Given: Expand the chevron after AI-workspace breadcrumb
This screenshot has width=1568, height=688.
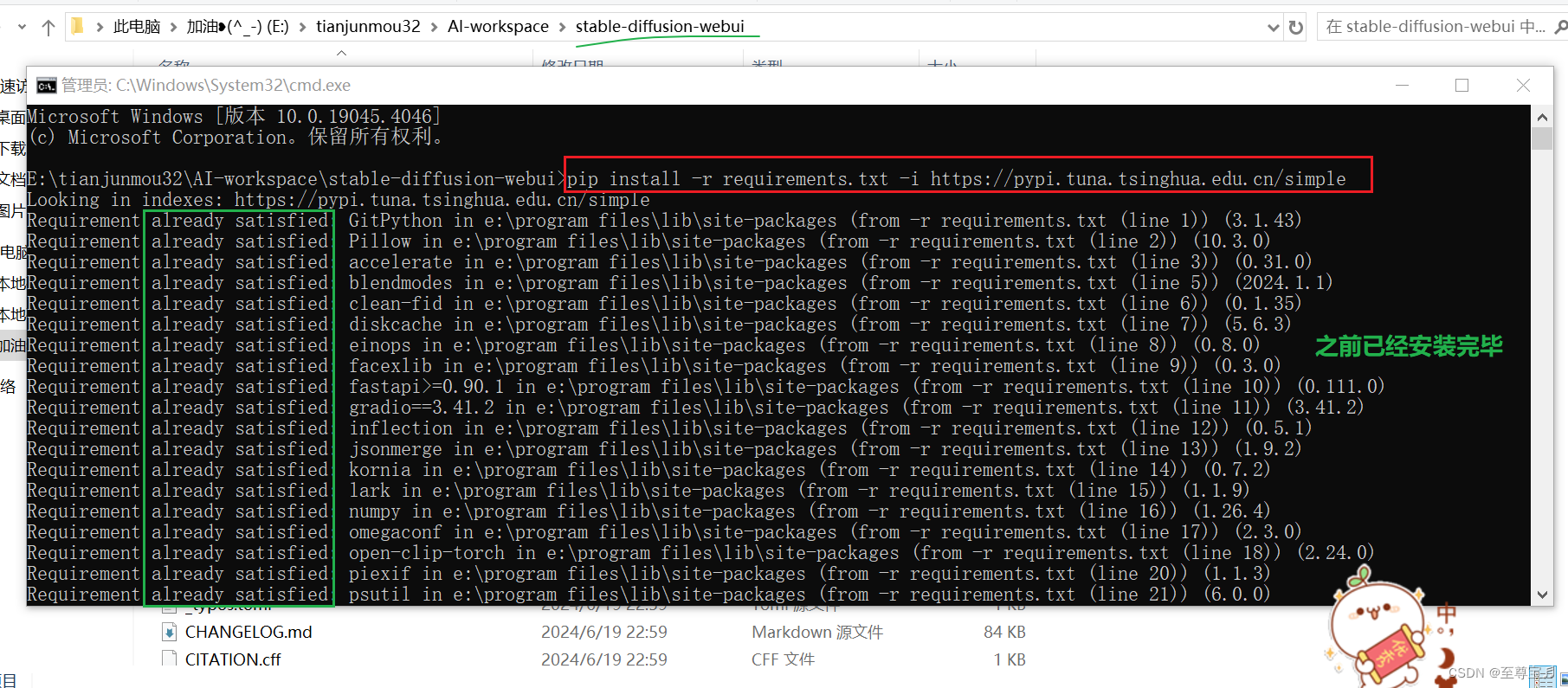Looking at the screenshot, I should (562, 28).
